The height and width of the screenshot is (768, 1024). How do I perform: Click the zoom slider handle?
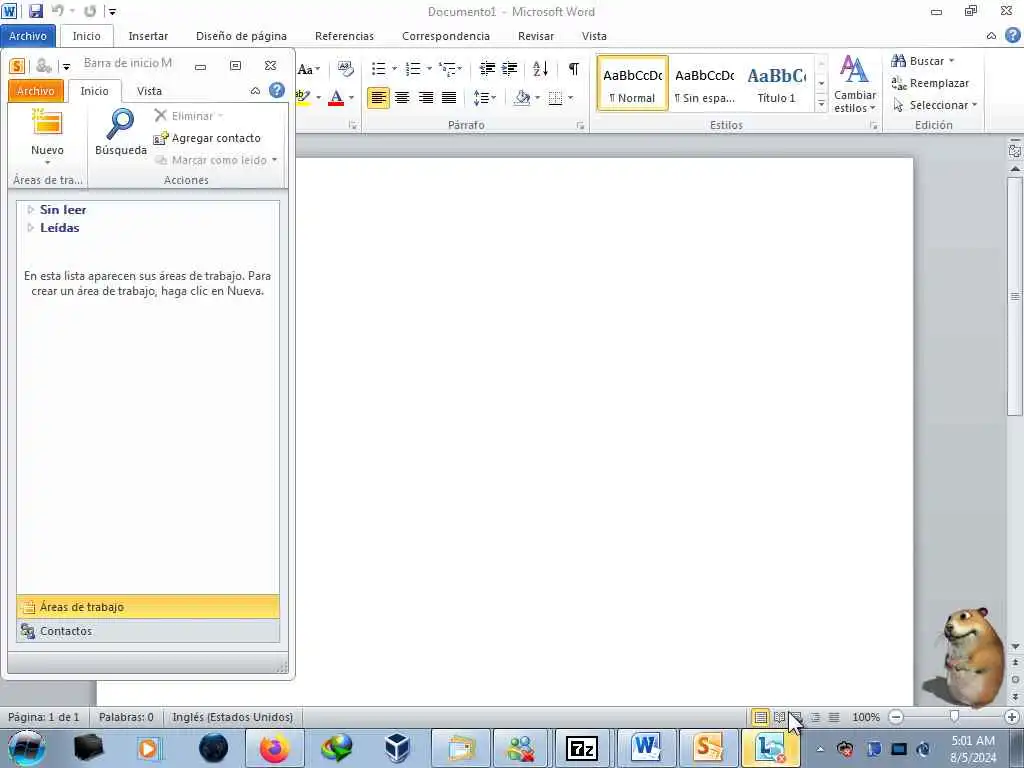coord(954,717)
